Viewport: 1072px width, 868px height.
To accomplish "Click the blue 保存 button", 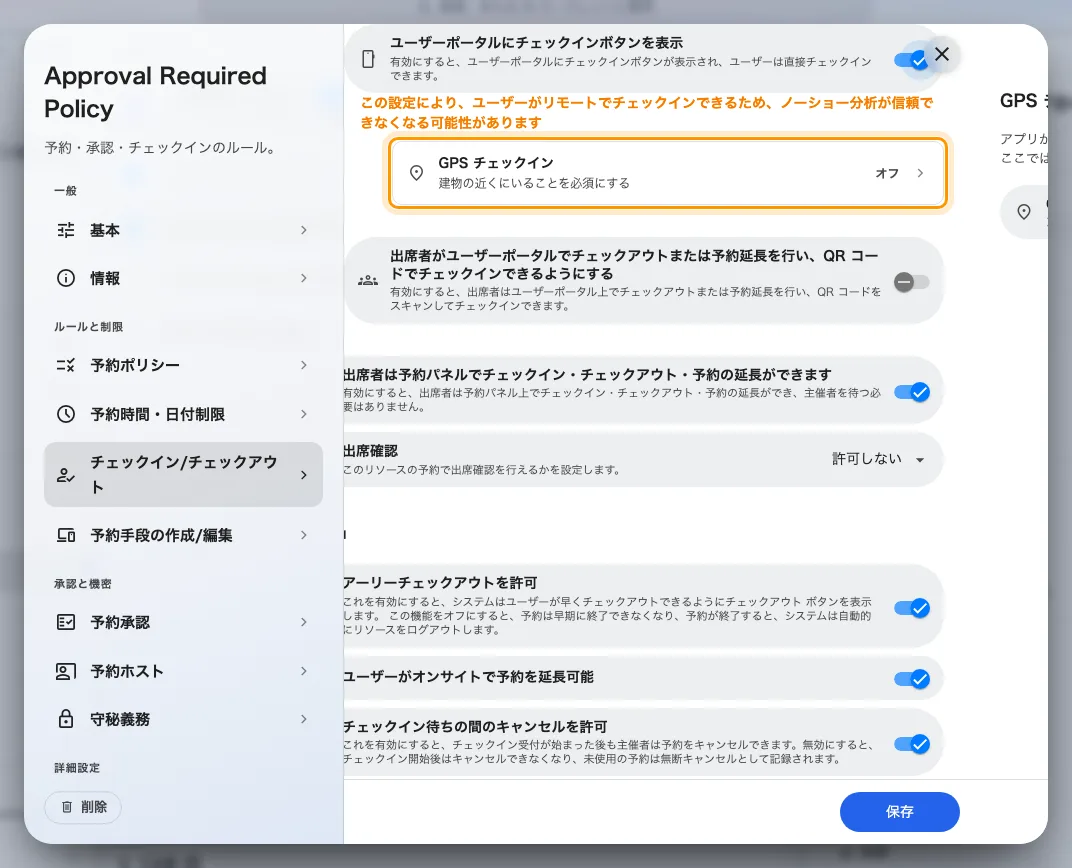I will 900,812.
